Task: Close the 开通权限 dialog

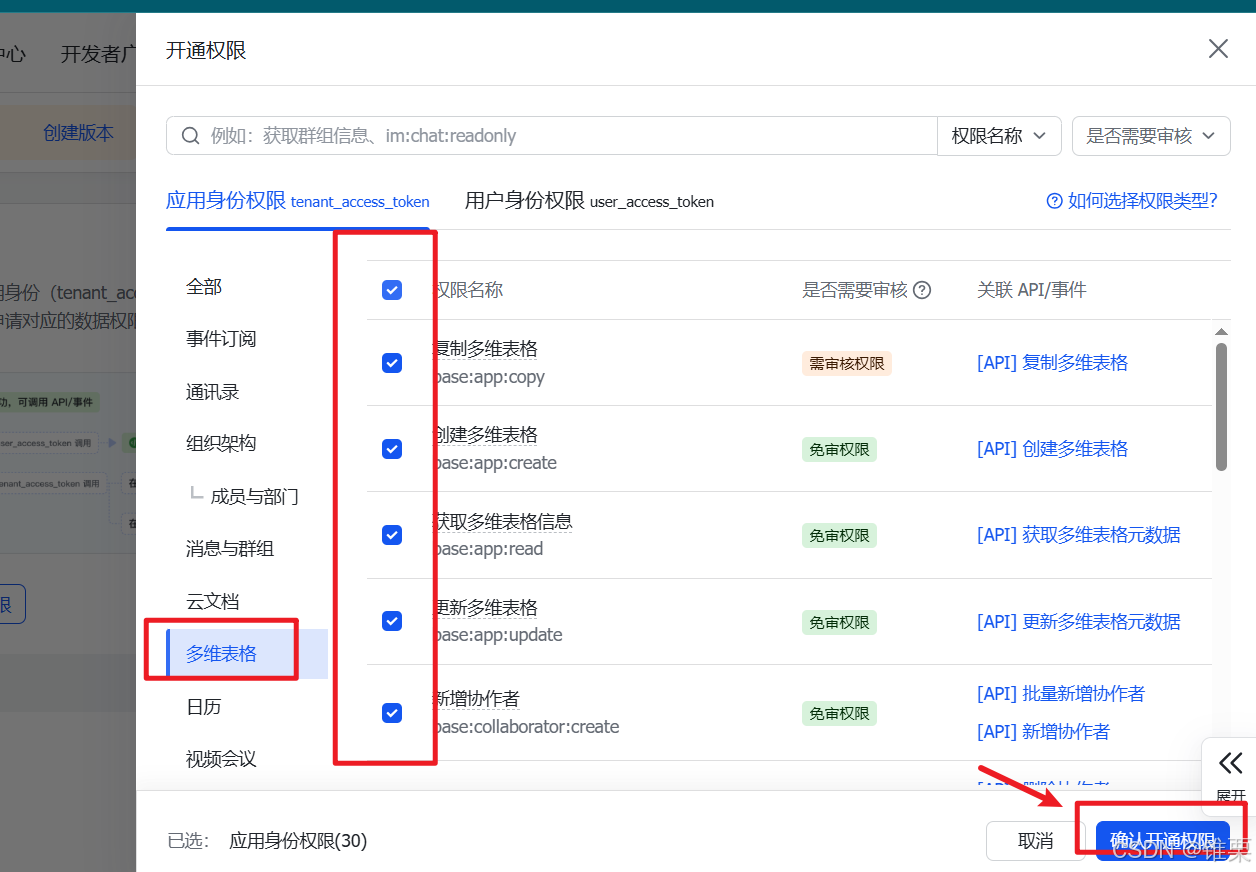Action: tap(1218, 49)
